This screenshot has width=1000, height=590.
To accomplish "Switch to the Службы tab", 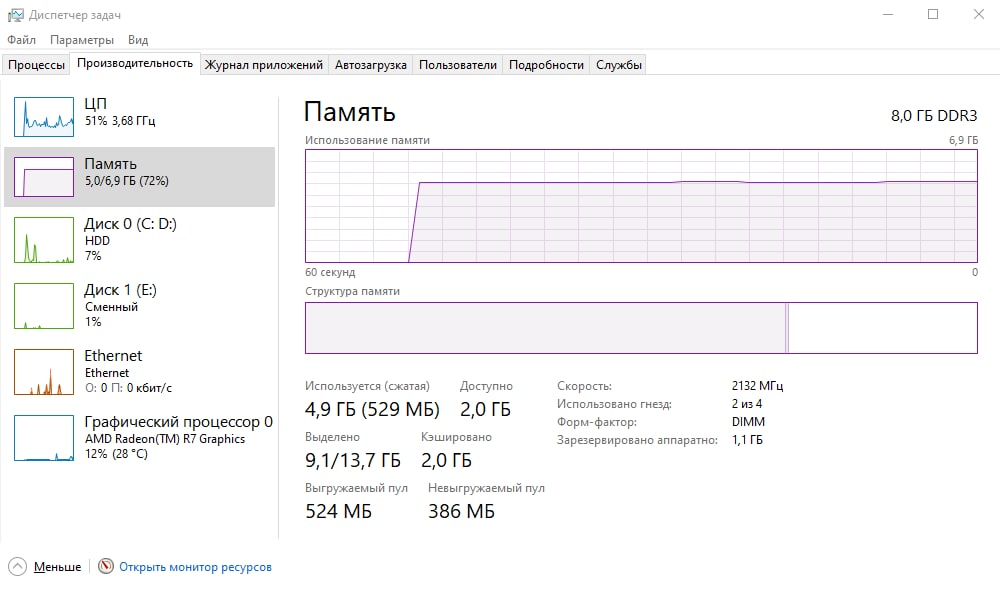I will click(619, 65).
